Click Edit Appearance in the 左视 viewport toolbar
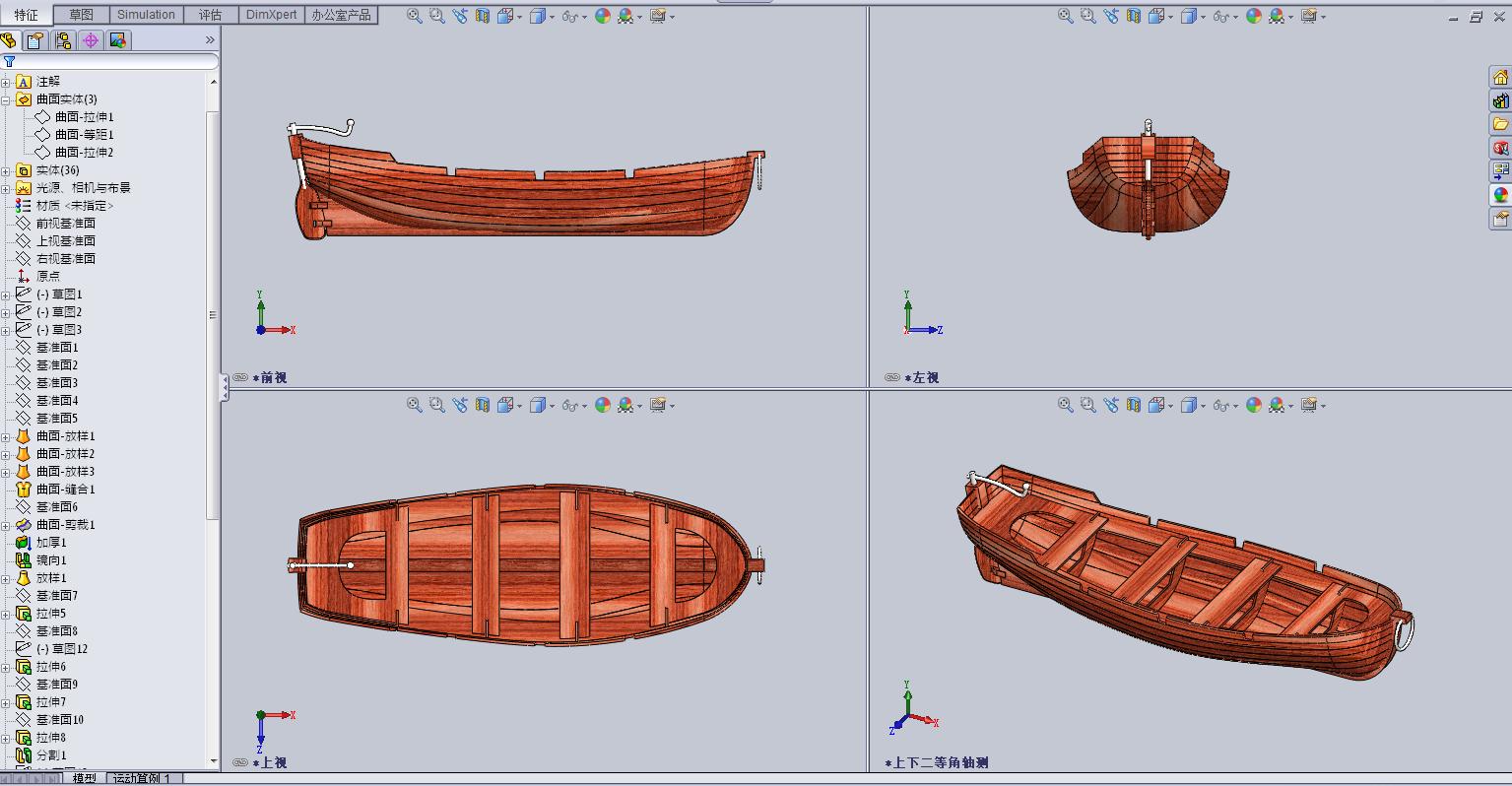Viewport: 1512px width, 786px height. [1254, 16]
